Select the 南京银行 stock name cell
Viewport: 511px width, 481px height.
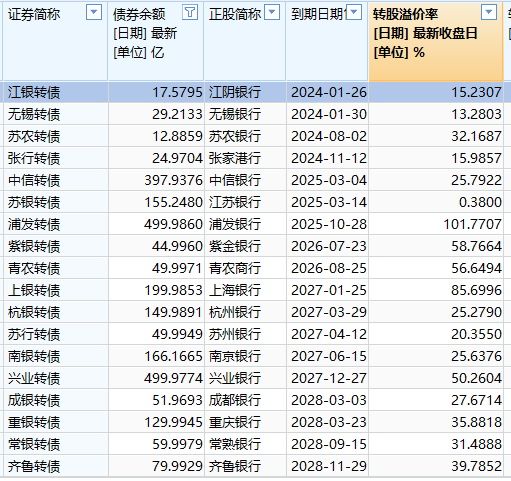[245, 356]
